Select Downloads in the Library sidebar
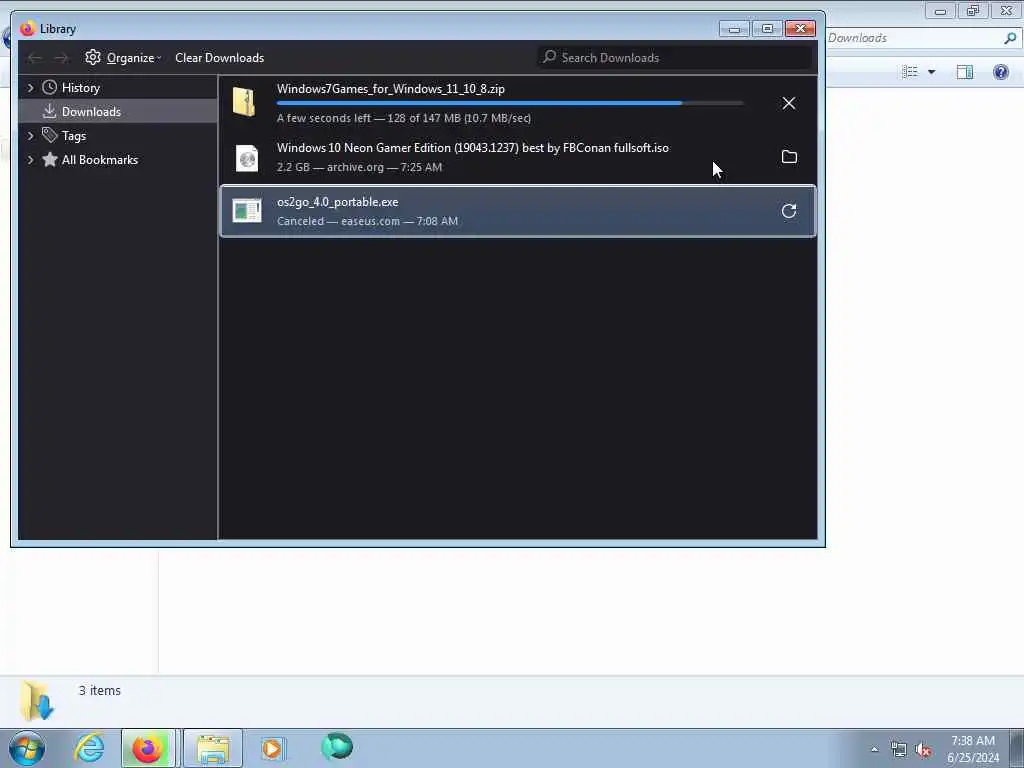This screenshot has height=768, width=1024. coord(118,112)
